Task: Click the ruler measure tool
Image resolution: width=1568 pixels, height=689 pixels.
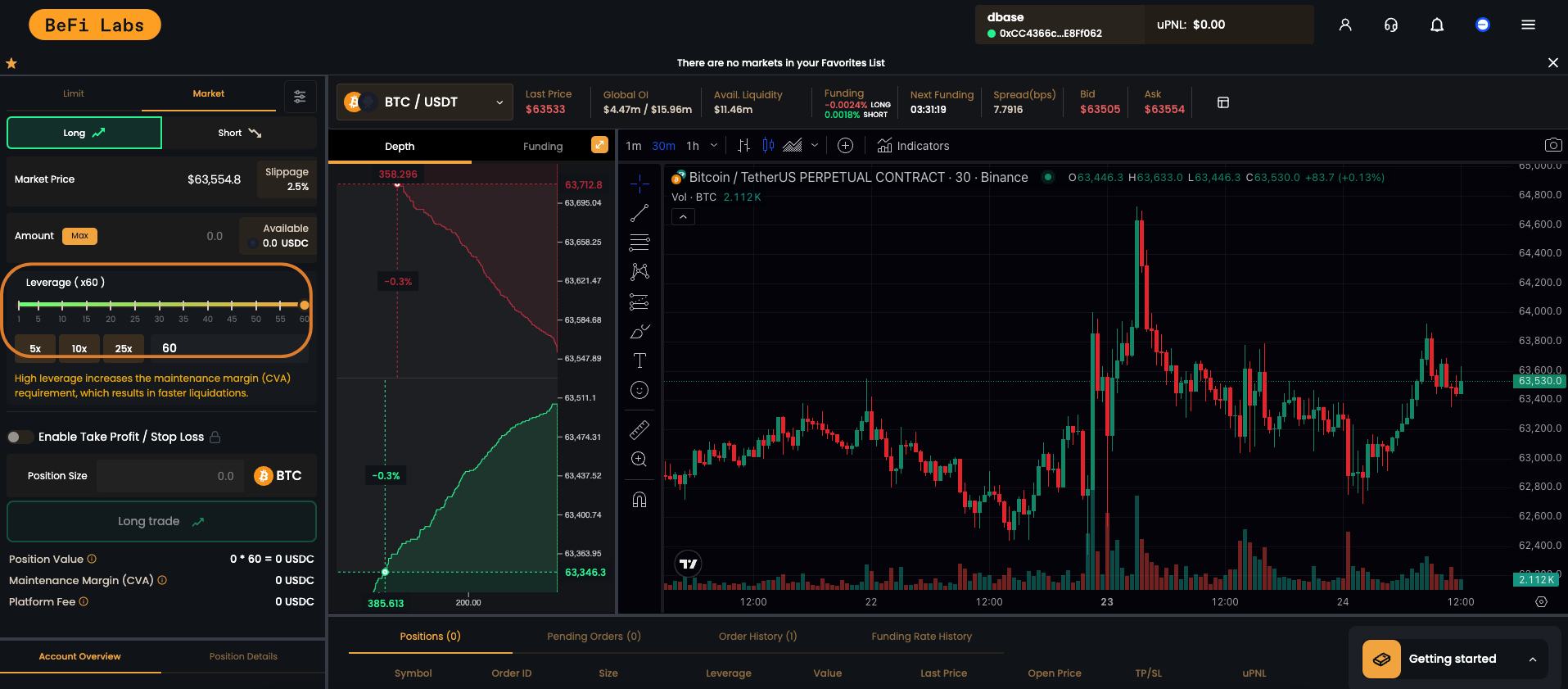Action: 639,429
